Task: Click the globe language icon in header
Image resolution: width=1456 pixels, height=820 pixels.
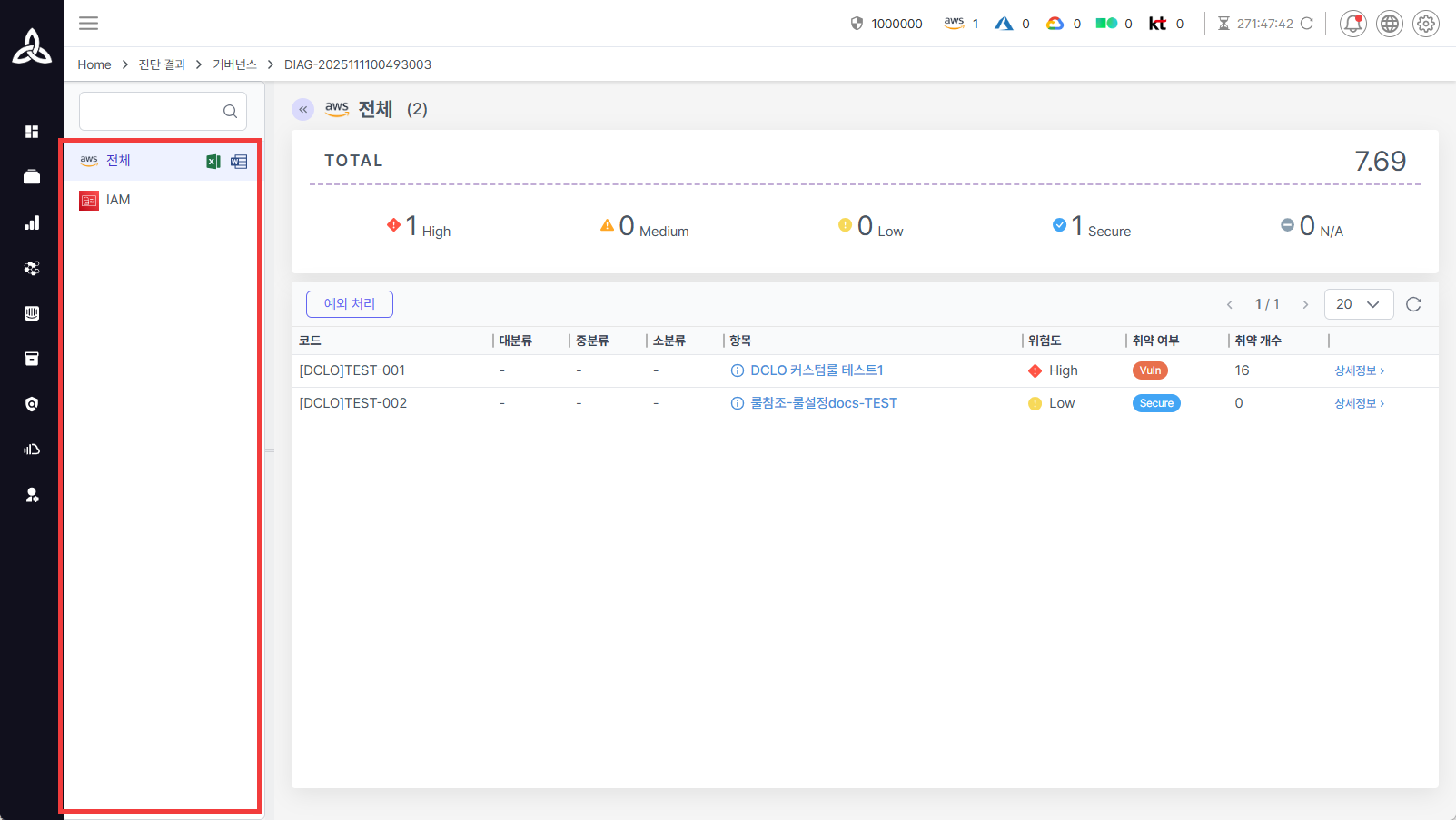Action: click(1389, 23)
